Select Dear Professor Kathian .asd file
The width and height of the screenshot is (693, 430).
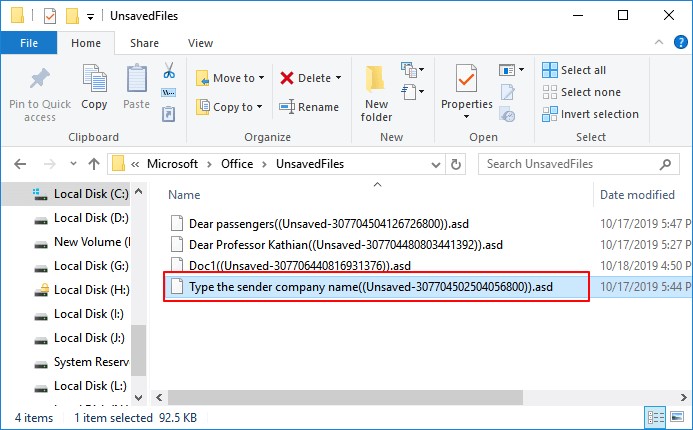click(x=336, y=245)
